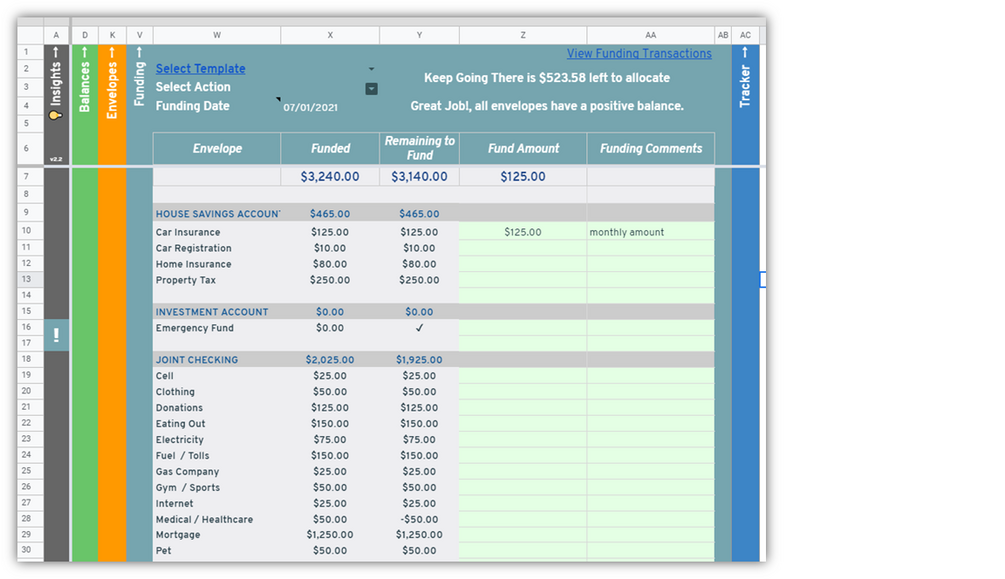Click the Funding Date 07/01/2021 field

(x=310, y=108)
